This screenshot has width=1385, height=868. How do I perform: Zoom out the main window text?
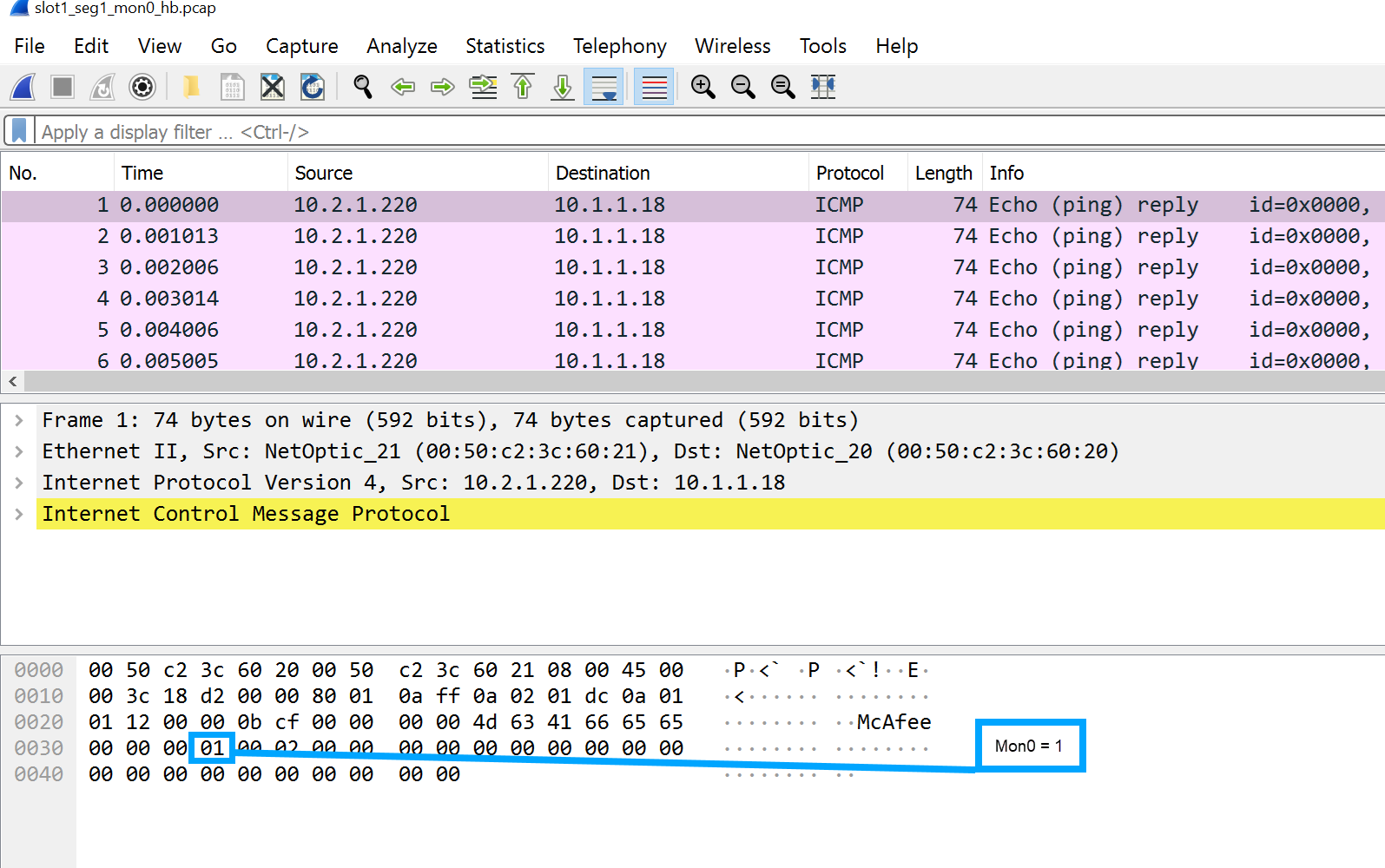[x=742, y=87]
